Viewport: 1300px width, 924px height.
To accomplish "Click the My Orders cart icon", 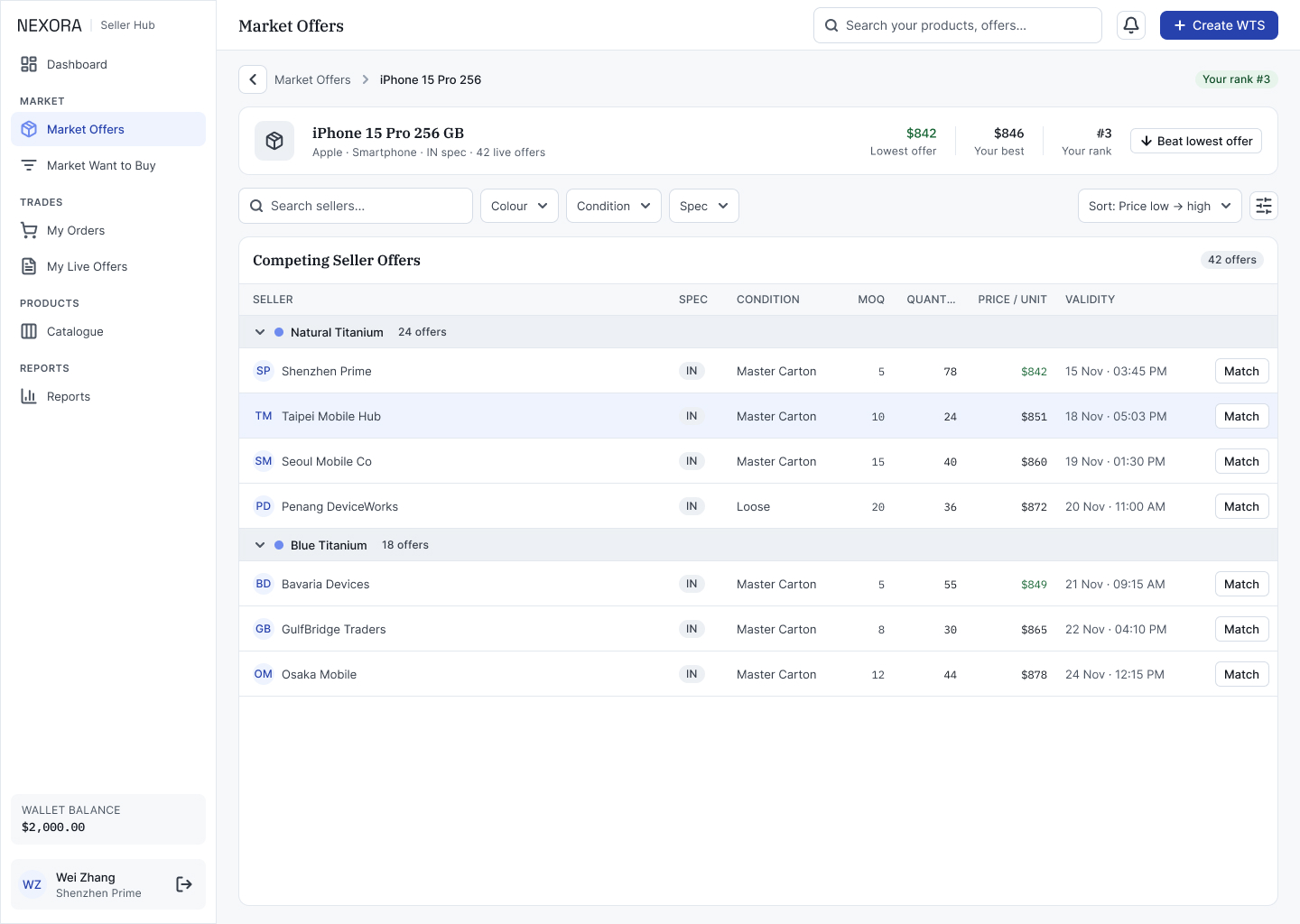I will [29, 230].
